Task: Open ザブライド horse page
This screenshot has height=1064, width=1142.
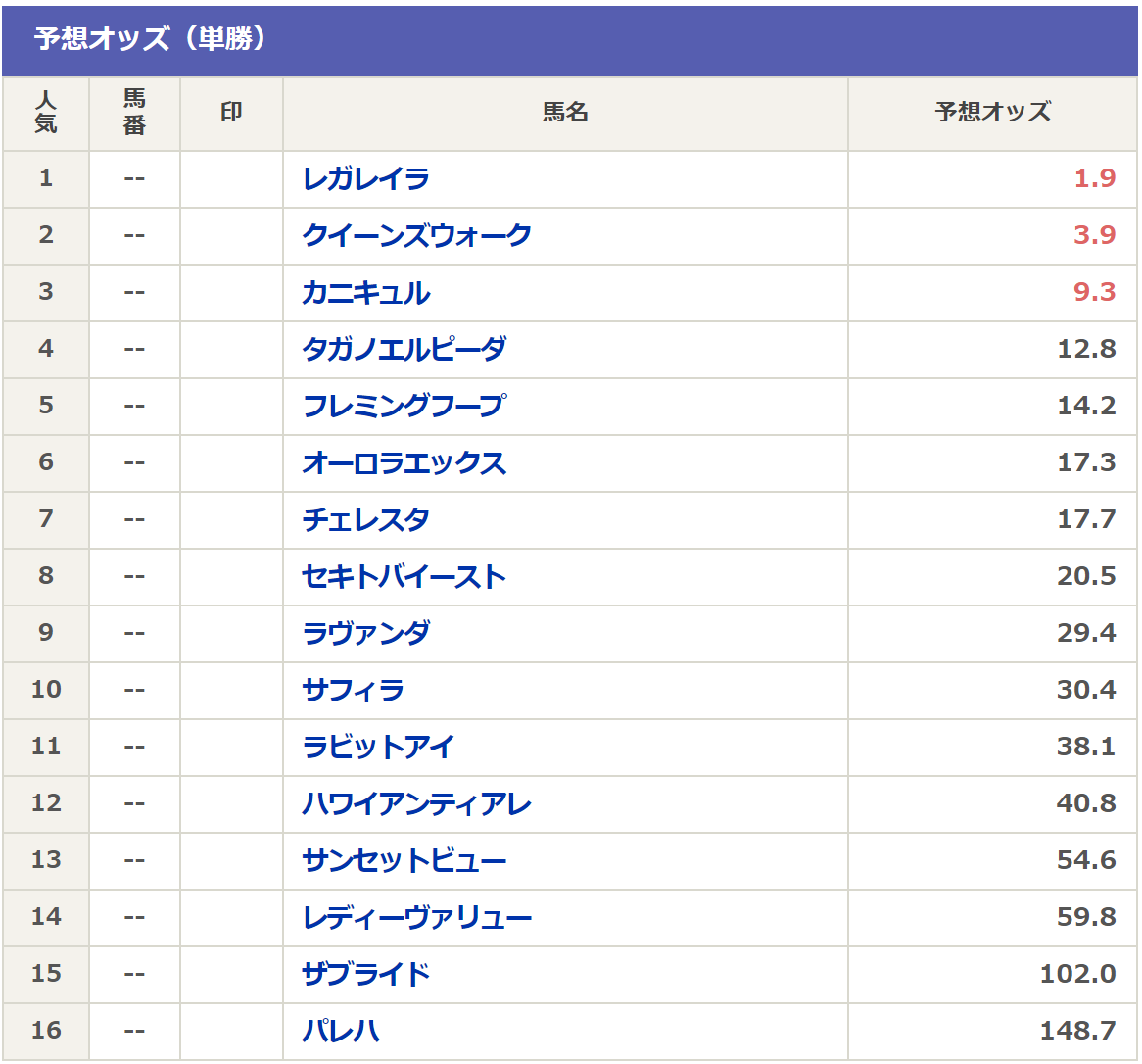Action: (365, 975)
